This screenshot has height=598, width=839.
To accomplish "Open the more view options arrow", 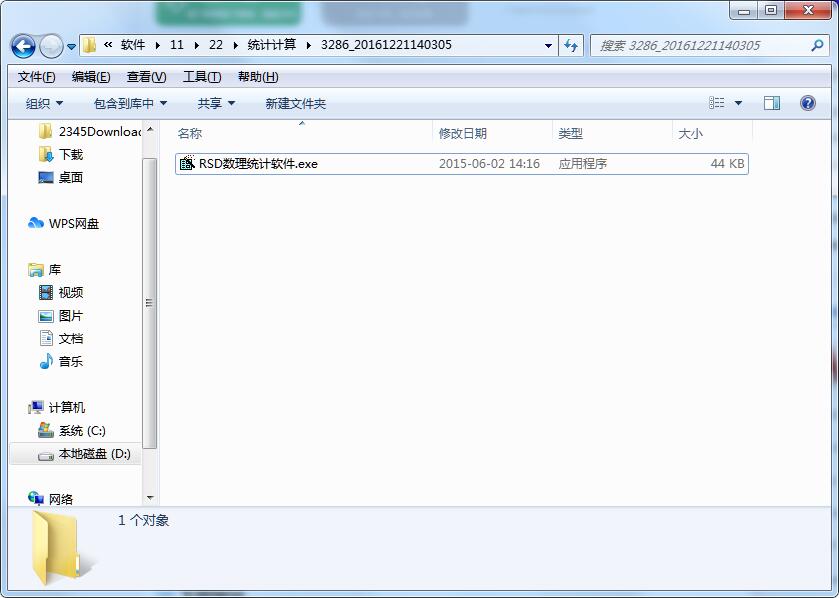I will point(738,103).
